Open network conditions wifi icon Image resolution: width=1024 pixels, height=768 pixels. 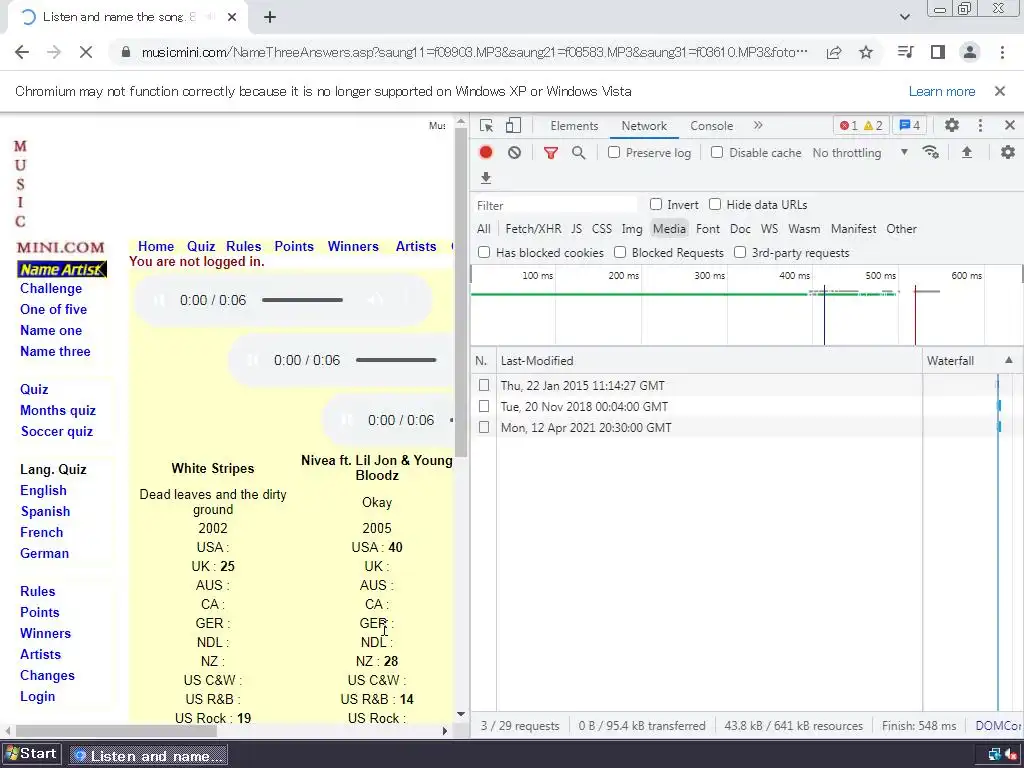point(931,152)
